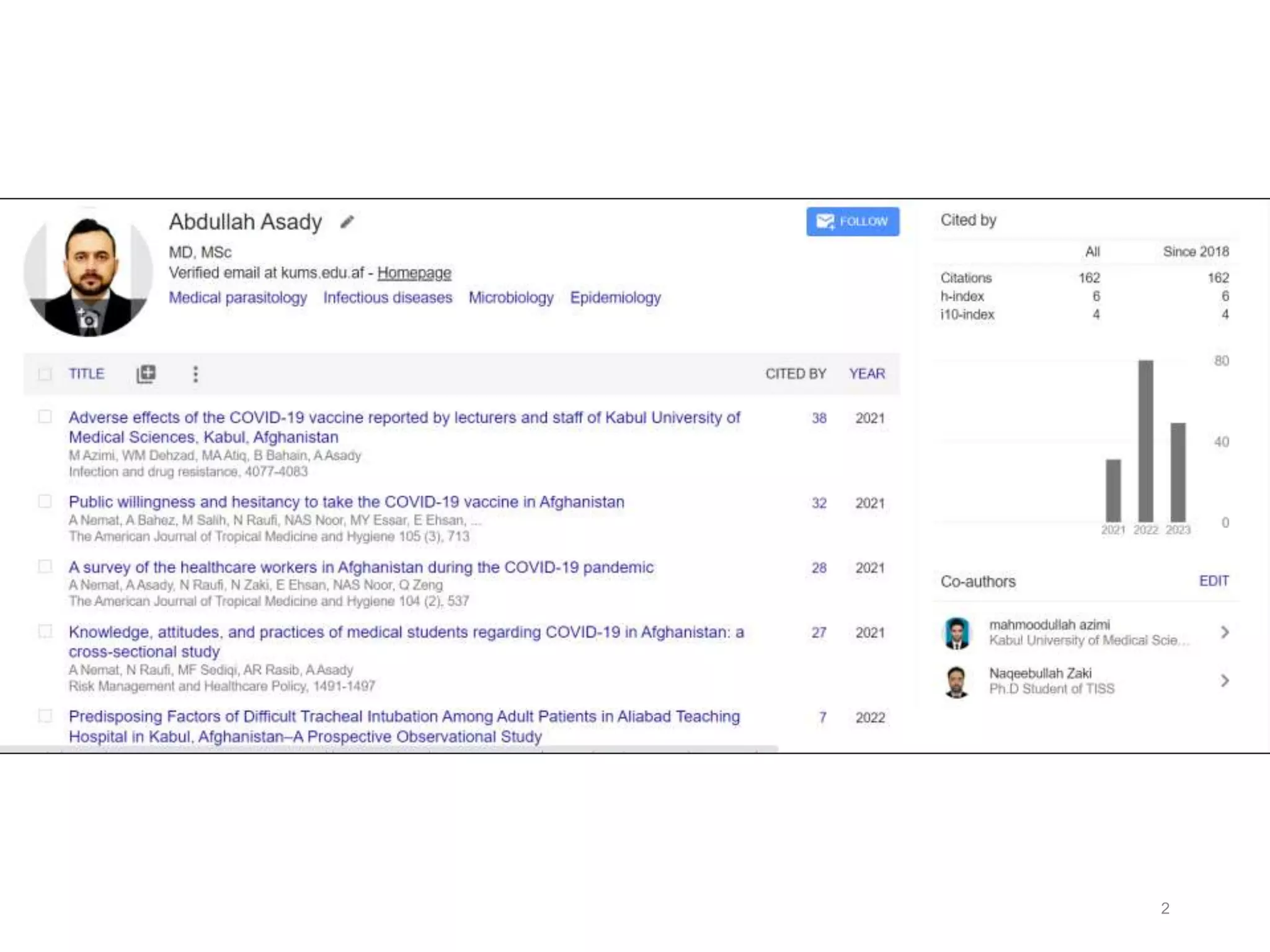Click the camera icon on profile photo

tap(89, 320)
